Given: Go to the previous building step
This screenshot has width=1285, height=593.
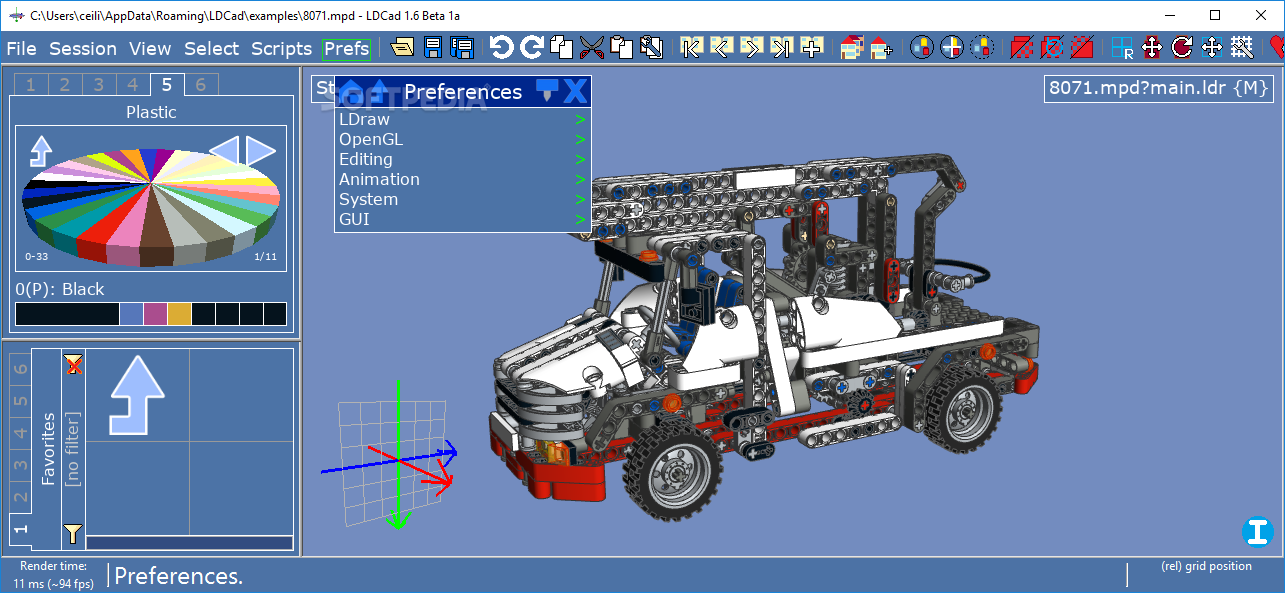Looking at the screenshot, I should [x=721, y=47].
